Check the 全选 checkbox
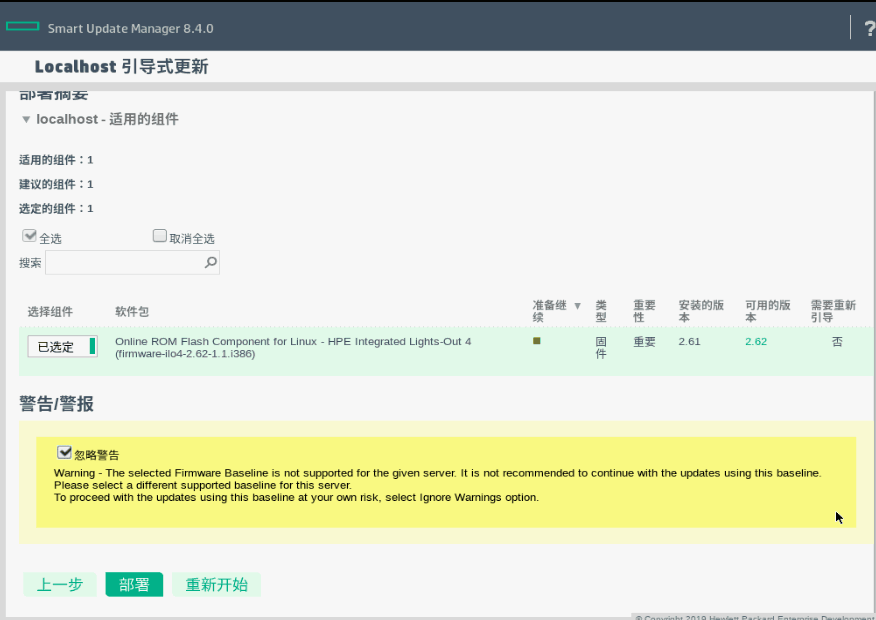Image resolution: width=876 pixels, height=620 pixels. pyautogui.click(x=30, y=237)
